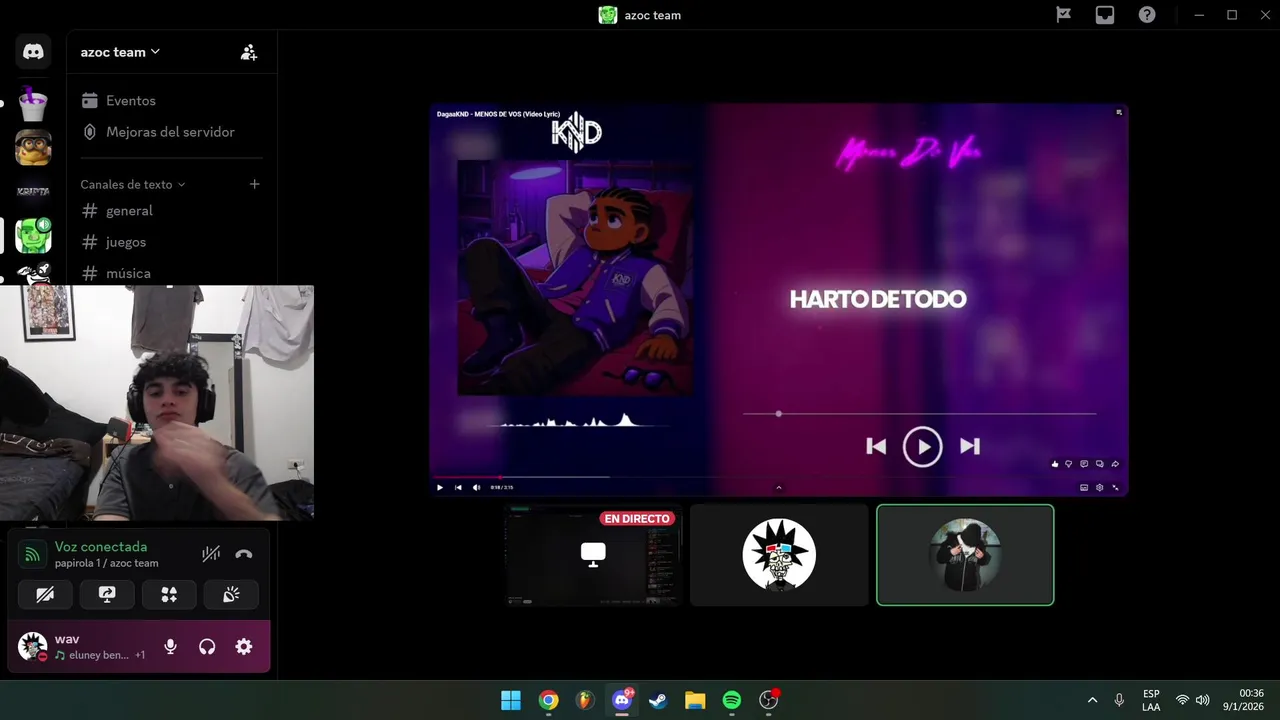The height and width of the screenshot is (720, 1280).
Task: Toggle the camera on or off
Action: (x=45, y=594)
